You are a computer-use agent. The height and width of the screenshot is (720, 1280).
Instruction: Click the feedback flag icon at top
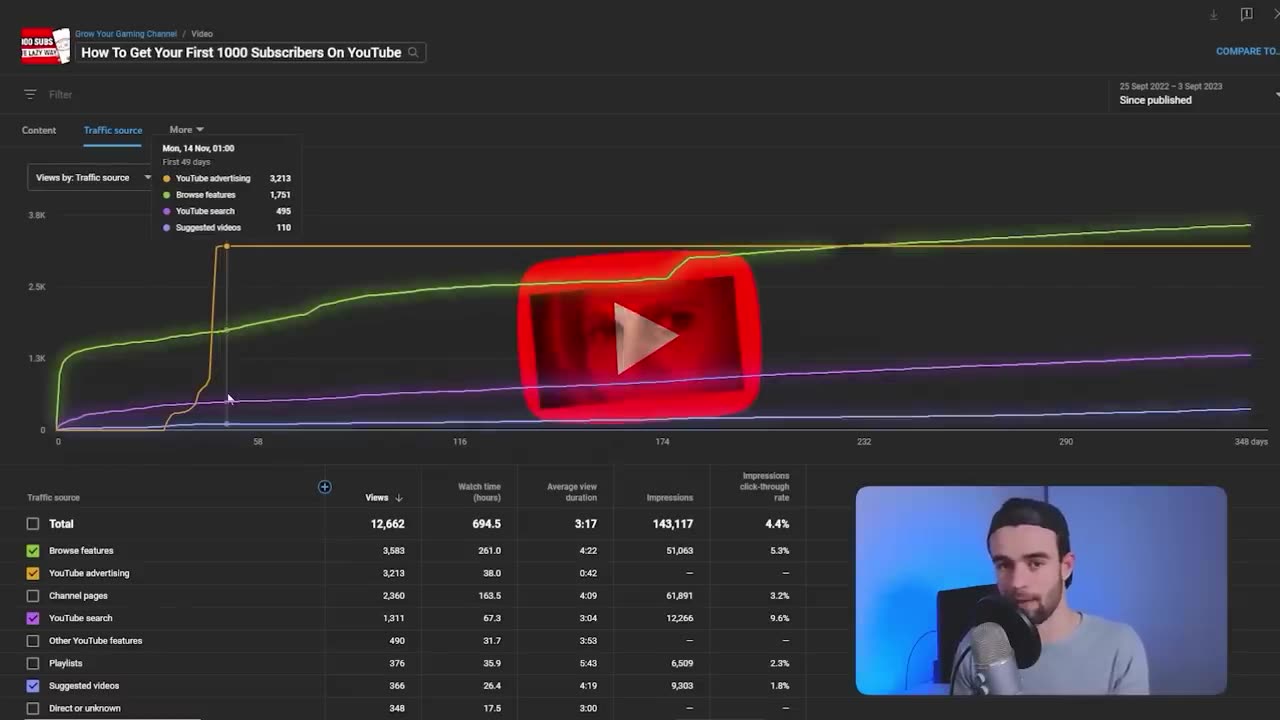tap(1246, 15)
